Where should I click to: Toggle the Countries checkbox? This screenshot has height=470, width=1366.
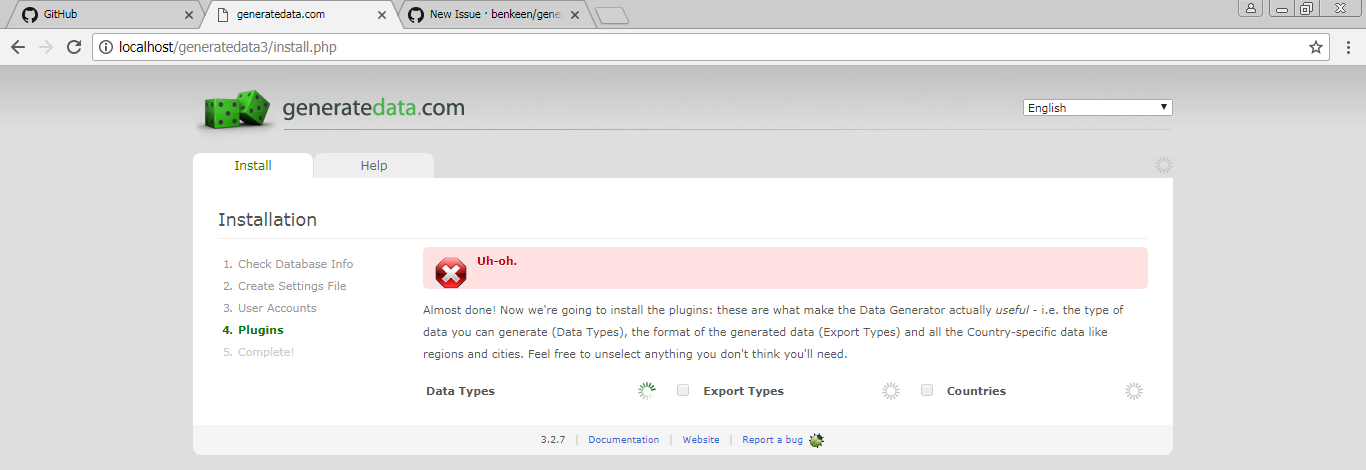(x=927, y=390)
